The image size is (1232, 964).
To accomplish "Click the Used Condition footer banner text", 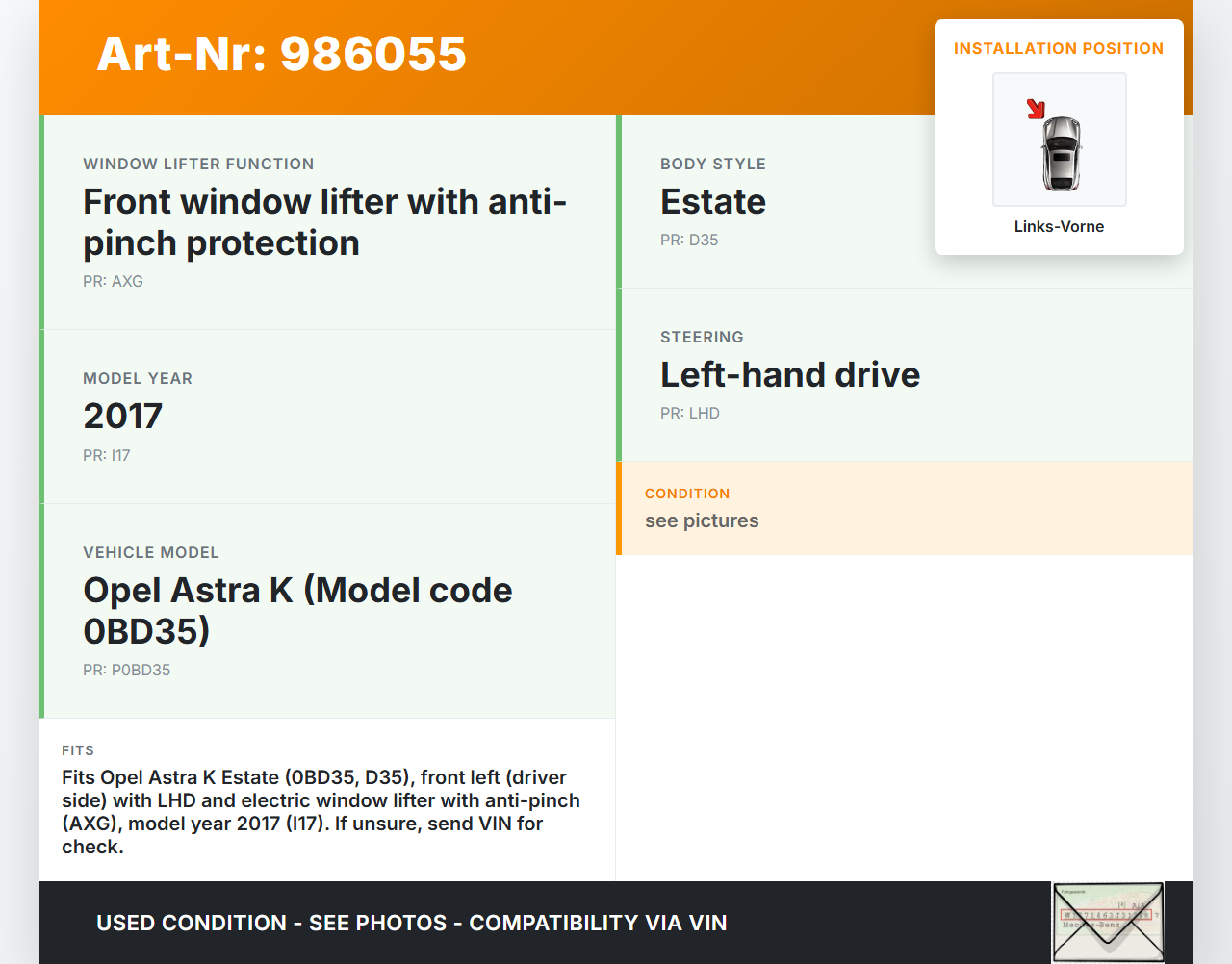I will coord(411,923).
